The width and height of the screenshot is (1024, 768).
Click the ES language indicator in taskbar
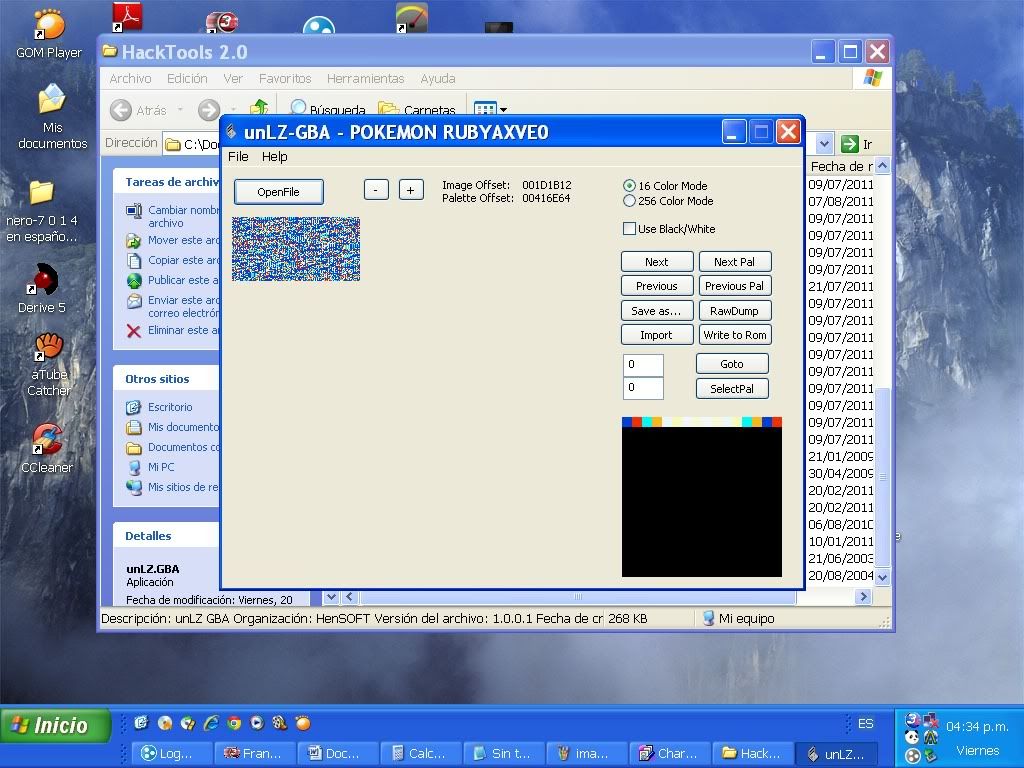click(865, 724)
